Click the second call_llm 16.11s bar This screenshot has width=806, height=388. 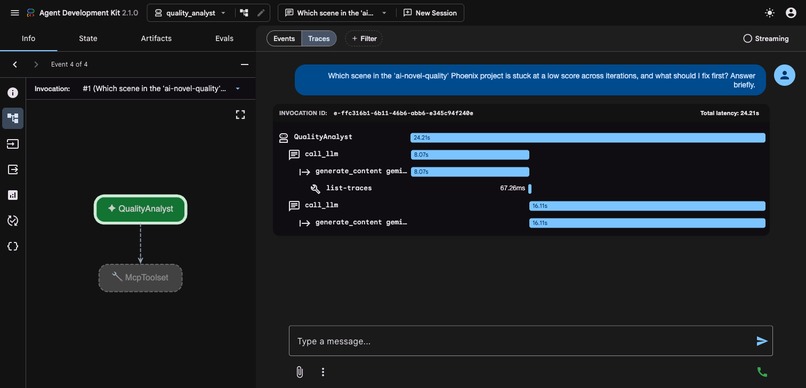[647, 206]
